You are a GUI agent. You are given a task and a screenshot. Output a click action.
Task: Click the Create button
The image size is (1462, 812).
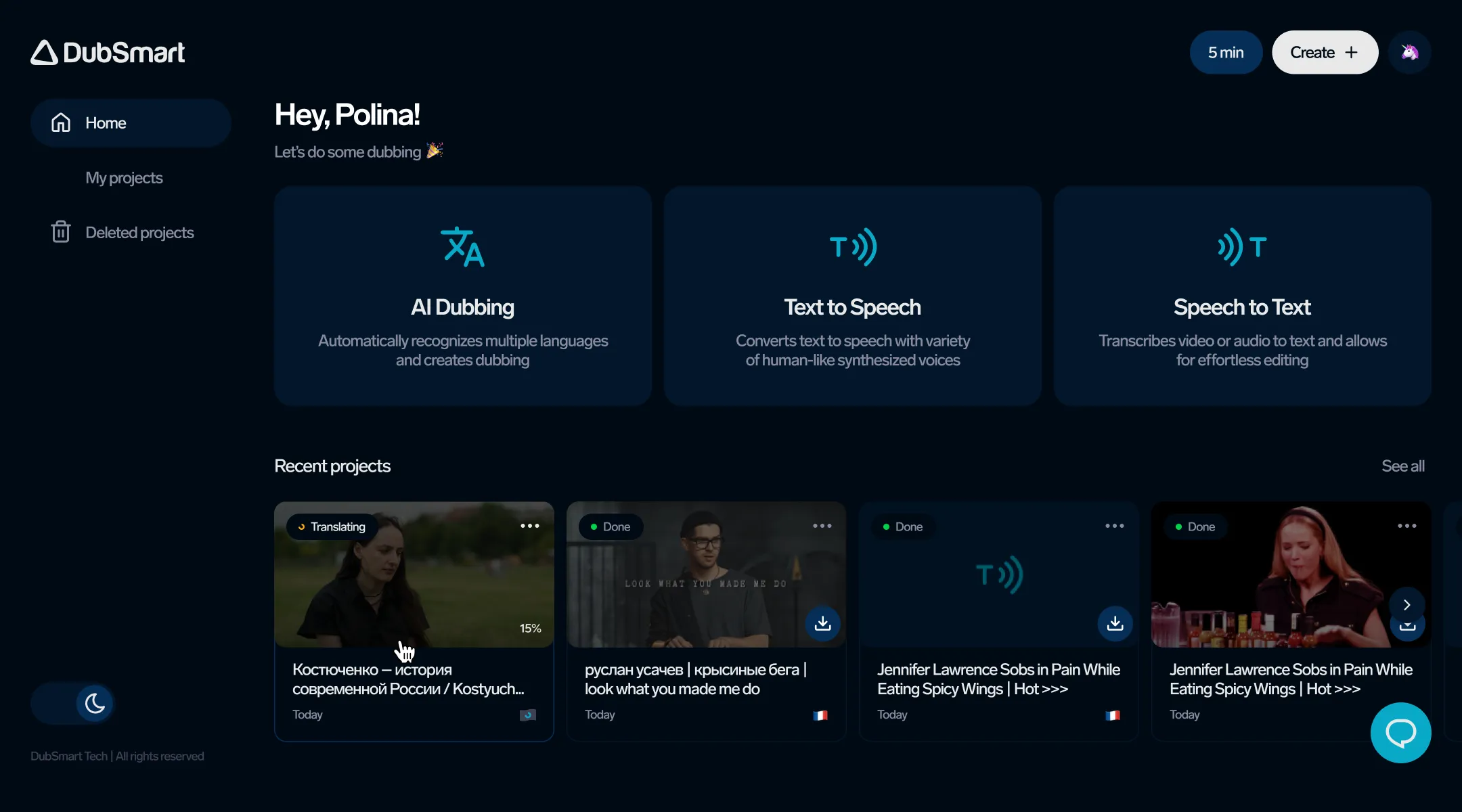click(1325, 53)
